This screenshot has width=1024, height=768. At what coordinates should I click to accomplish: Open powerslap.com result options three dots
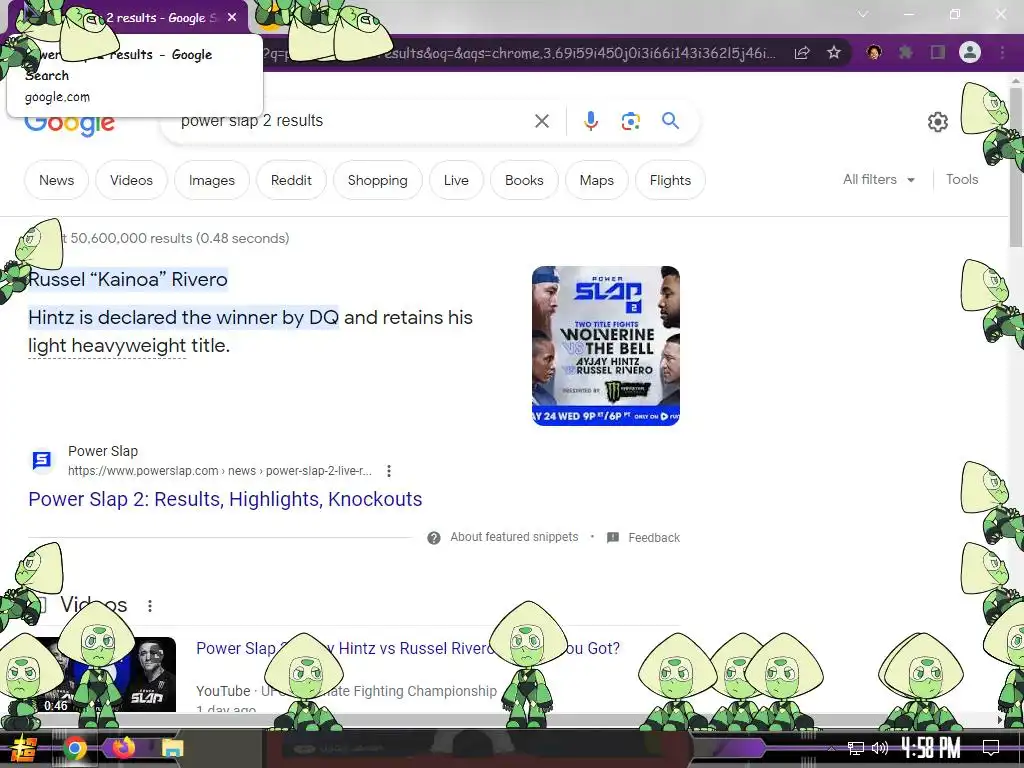coord(389,471)
